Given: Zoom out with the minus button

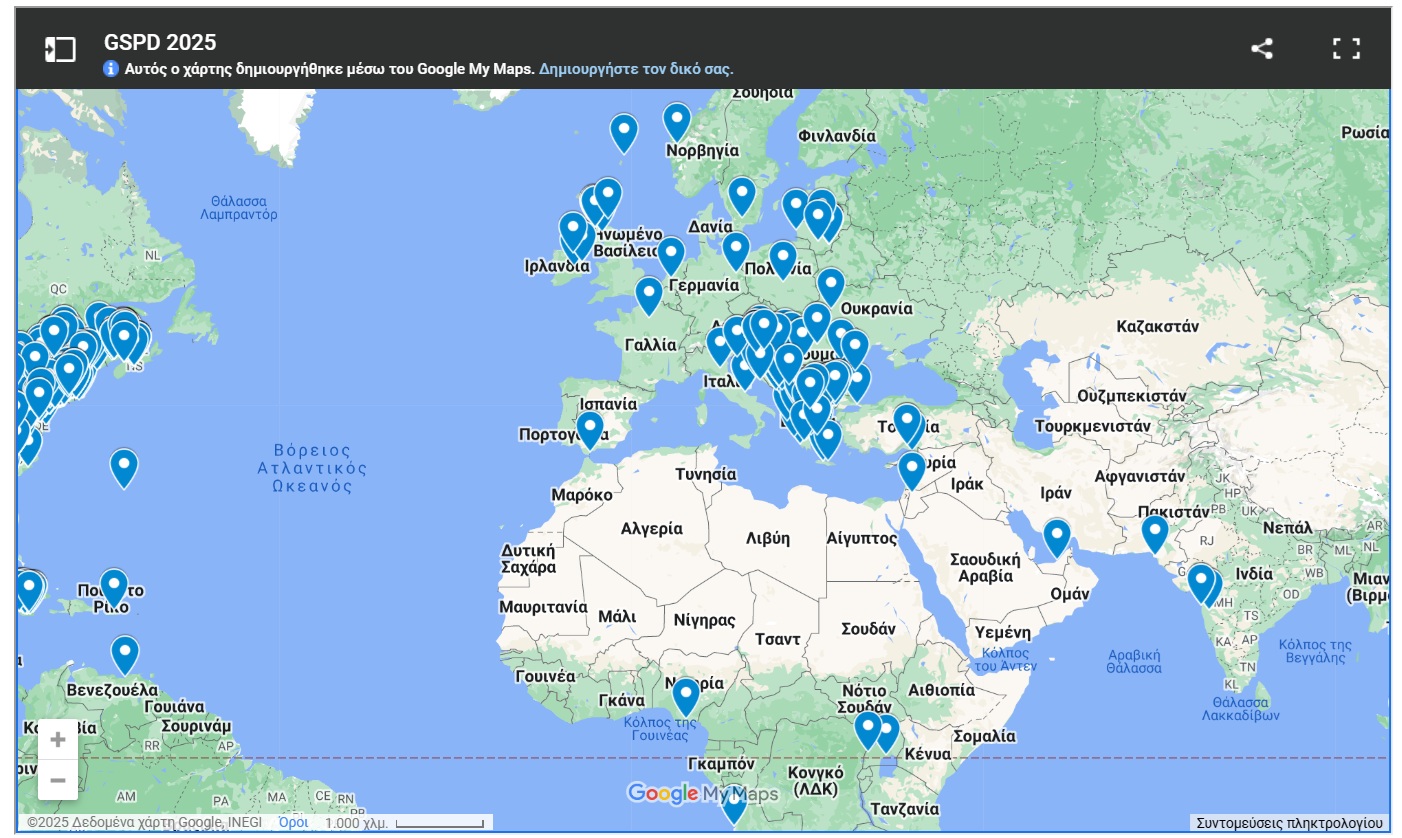Looking at the screenshot, I should click(58, 780).
